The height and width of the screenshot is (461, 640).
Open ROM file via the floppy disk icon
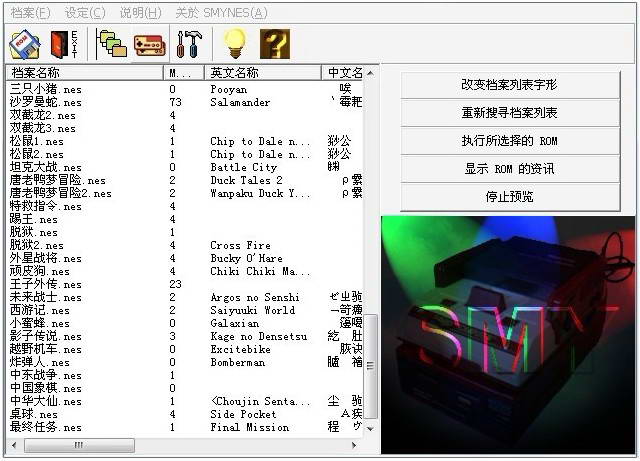point(24,43)
